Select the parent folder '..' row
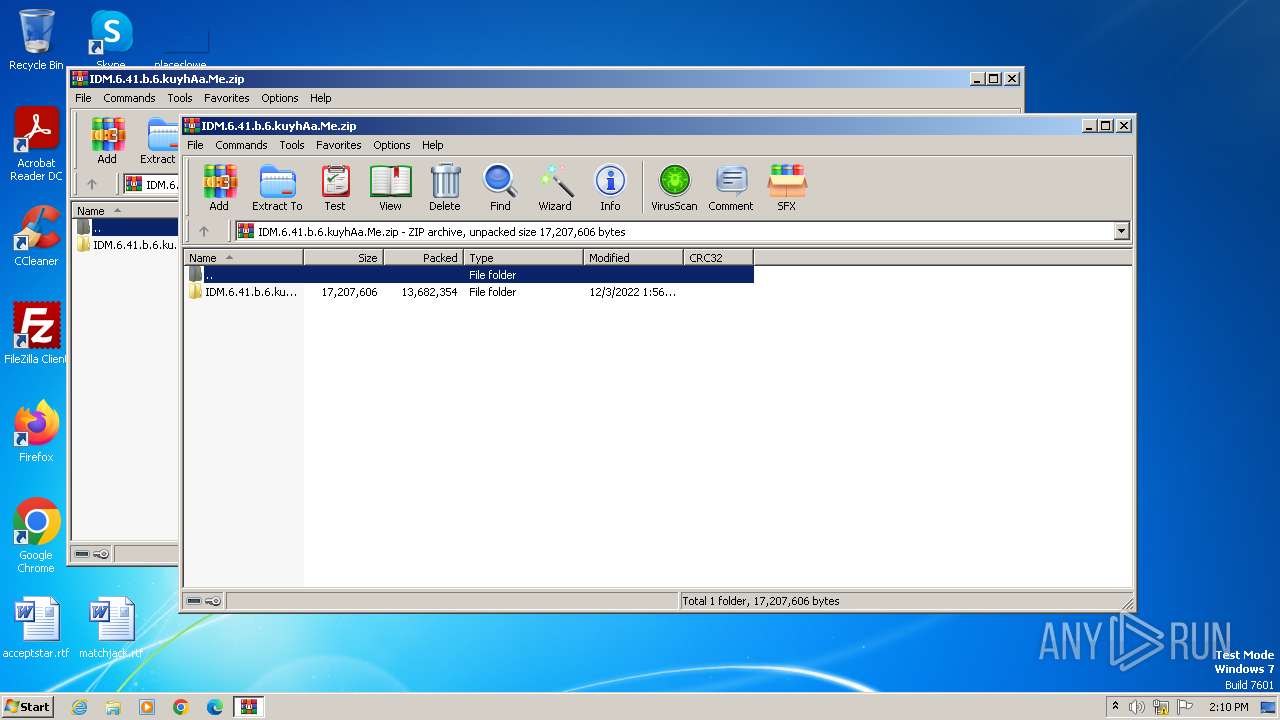Image resolution: width=1280 pixels, height=720 pixels. (469, 274)
